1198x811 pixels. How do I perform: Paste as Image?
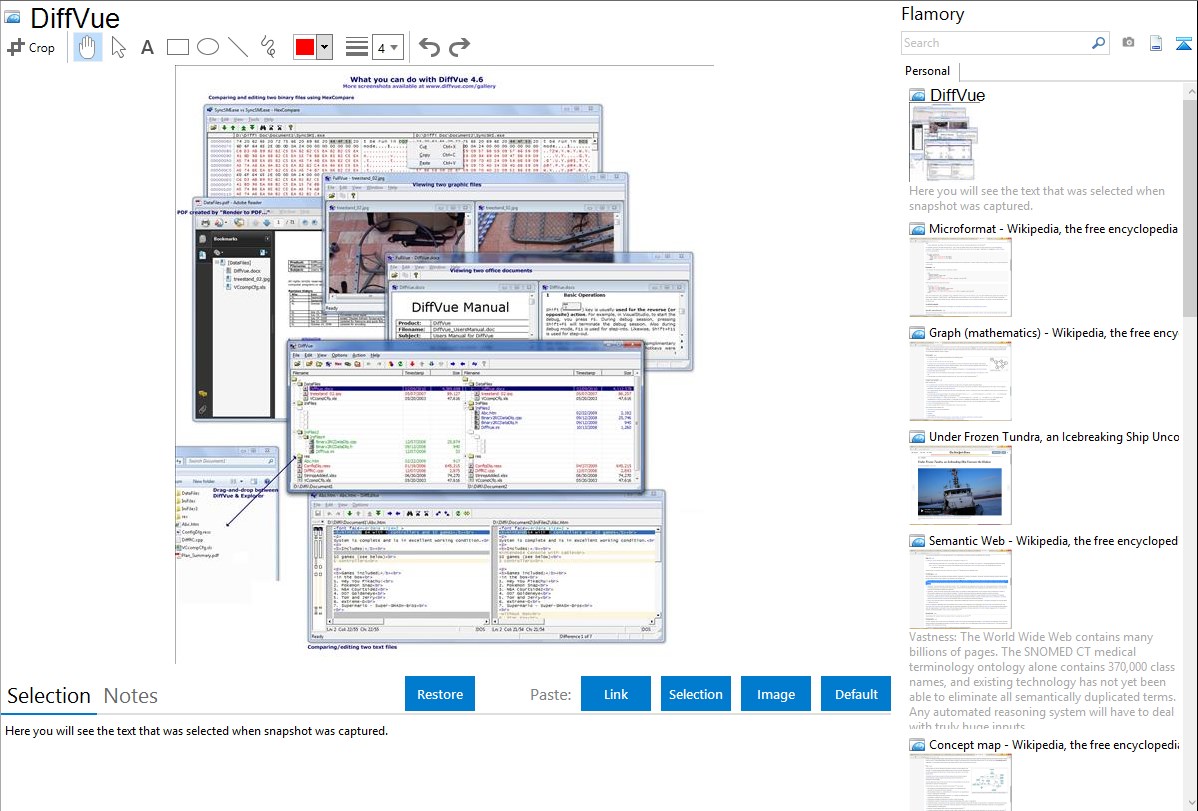point(775,694)
